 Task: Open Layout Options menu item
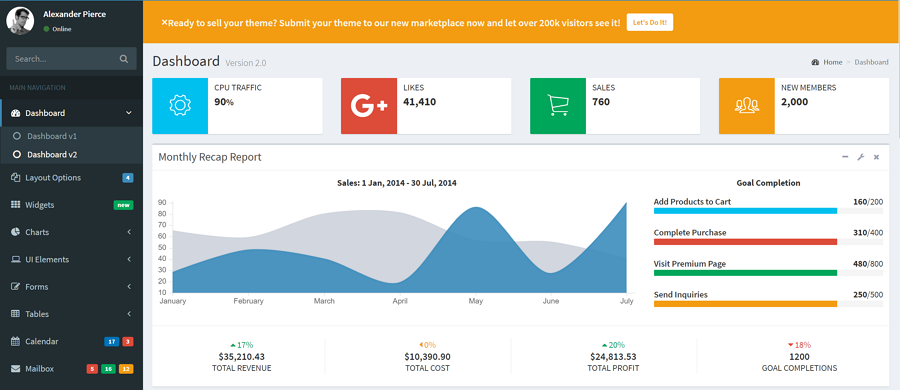pyautogui.click(x=71, y=177)
